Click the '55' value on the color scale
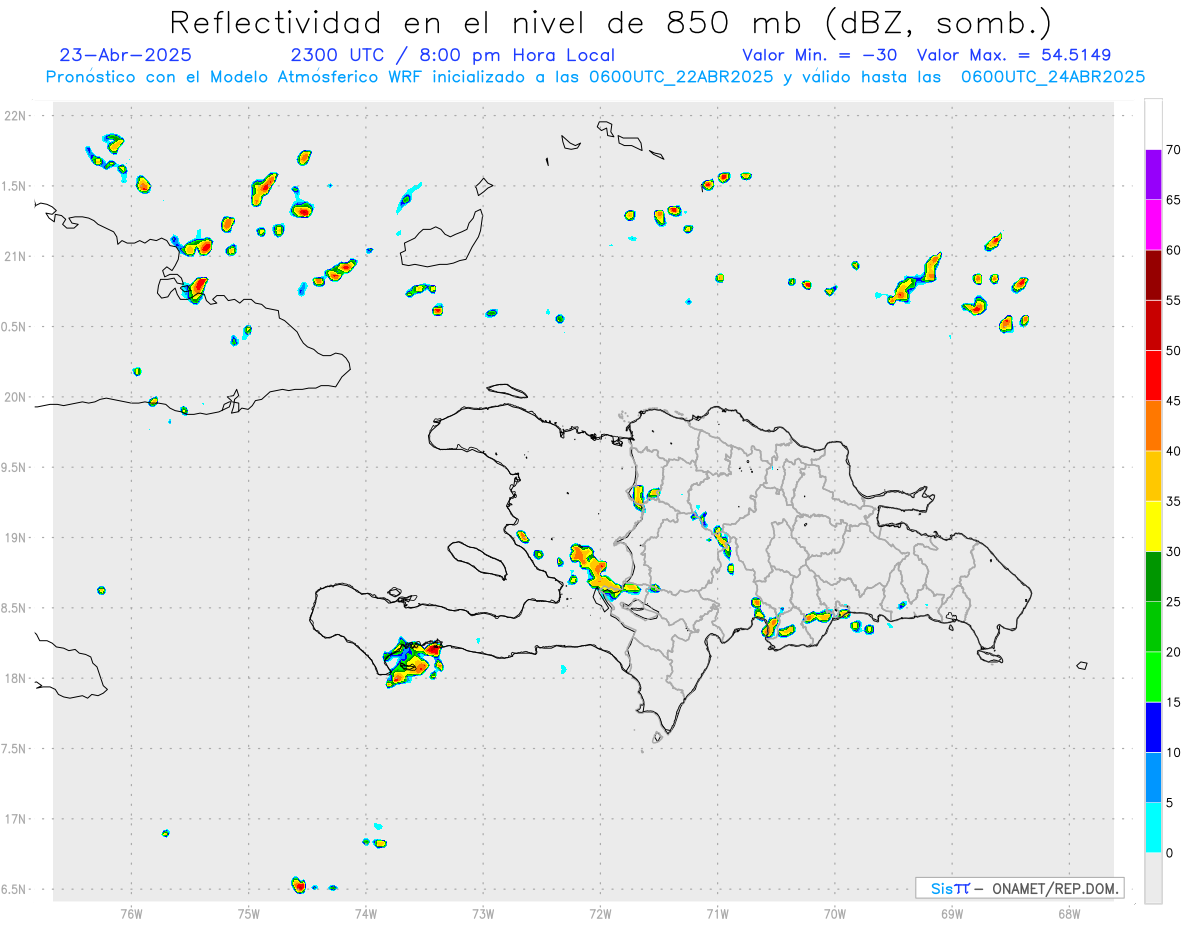The width and height of the screenshot is (1200, 927). [1174, 300]
